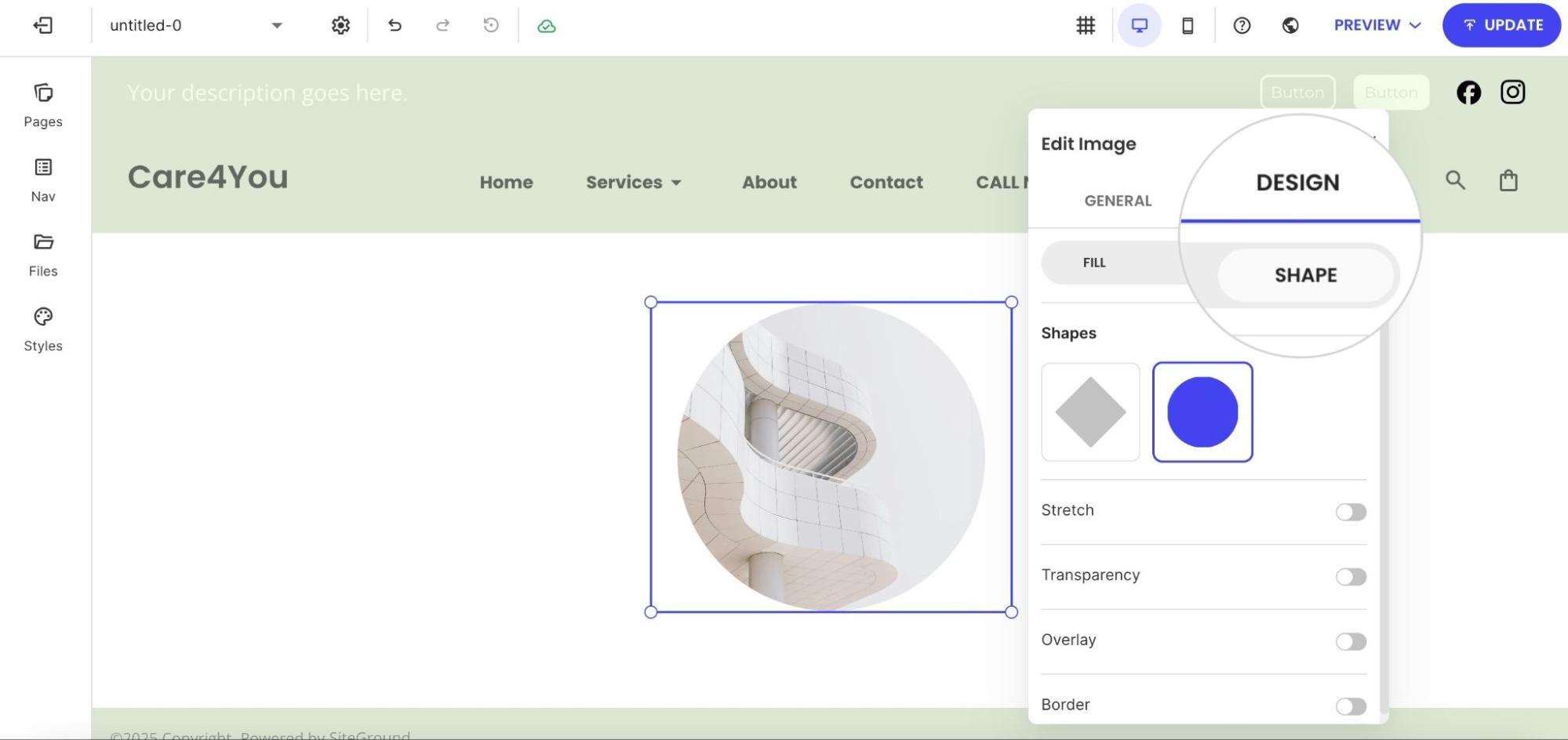Toggle the Border switch
The height and width of the screenshot is (740, 1568).
click(1351, 706)
